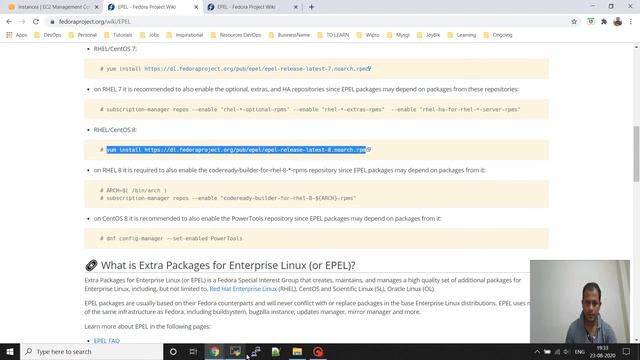The height and width of the screenshot is (360, 640).
Task: Open the Tutorials bookmarks folder
Action: point(118,35)
